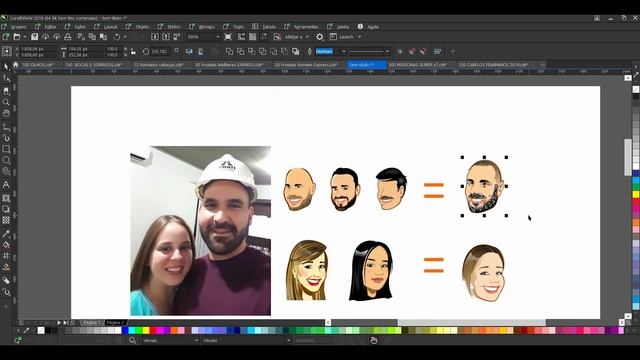Open the Launch dropdown
This screenshot has height=360, width=640.
[360, 37]
